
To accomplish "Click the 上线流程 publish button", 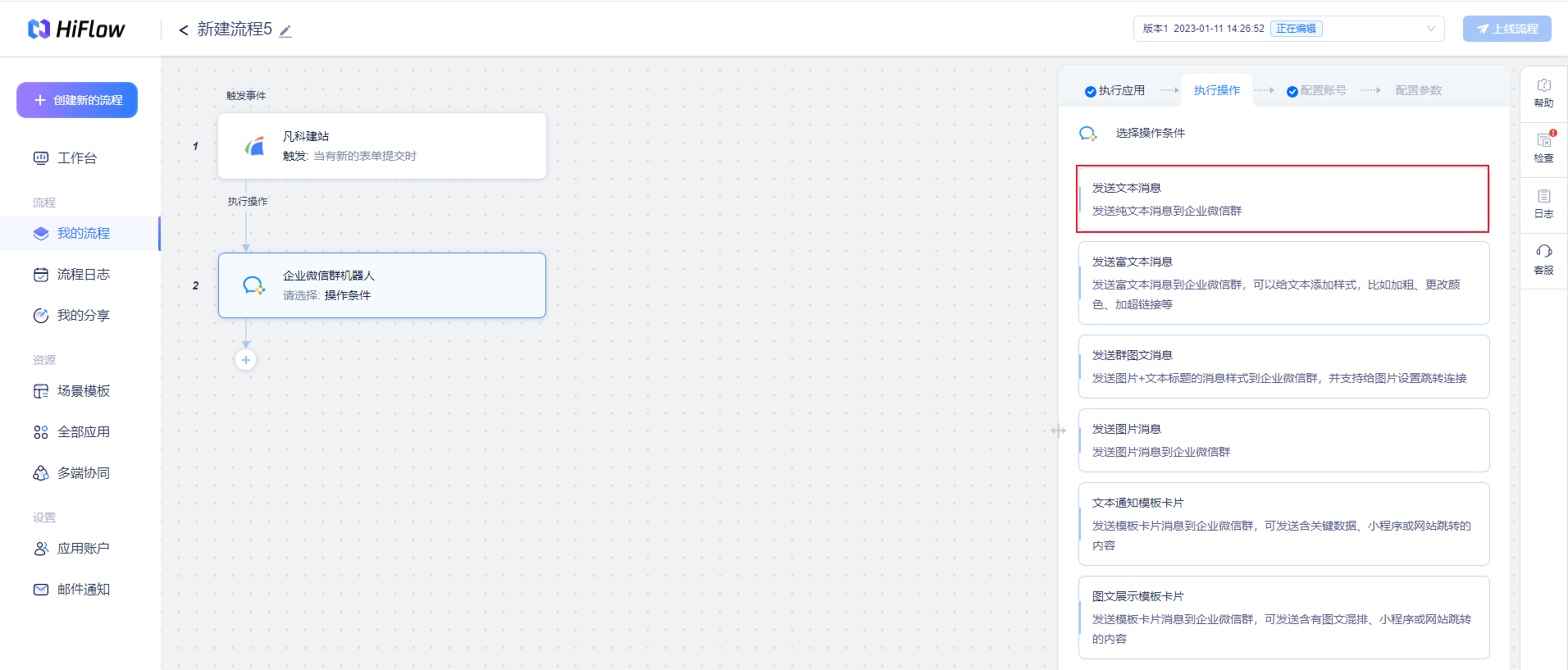I will (x=1506, y=29).
